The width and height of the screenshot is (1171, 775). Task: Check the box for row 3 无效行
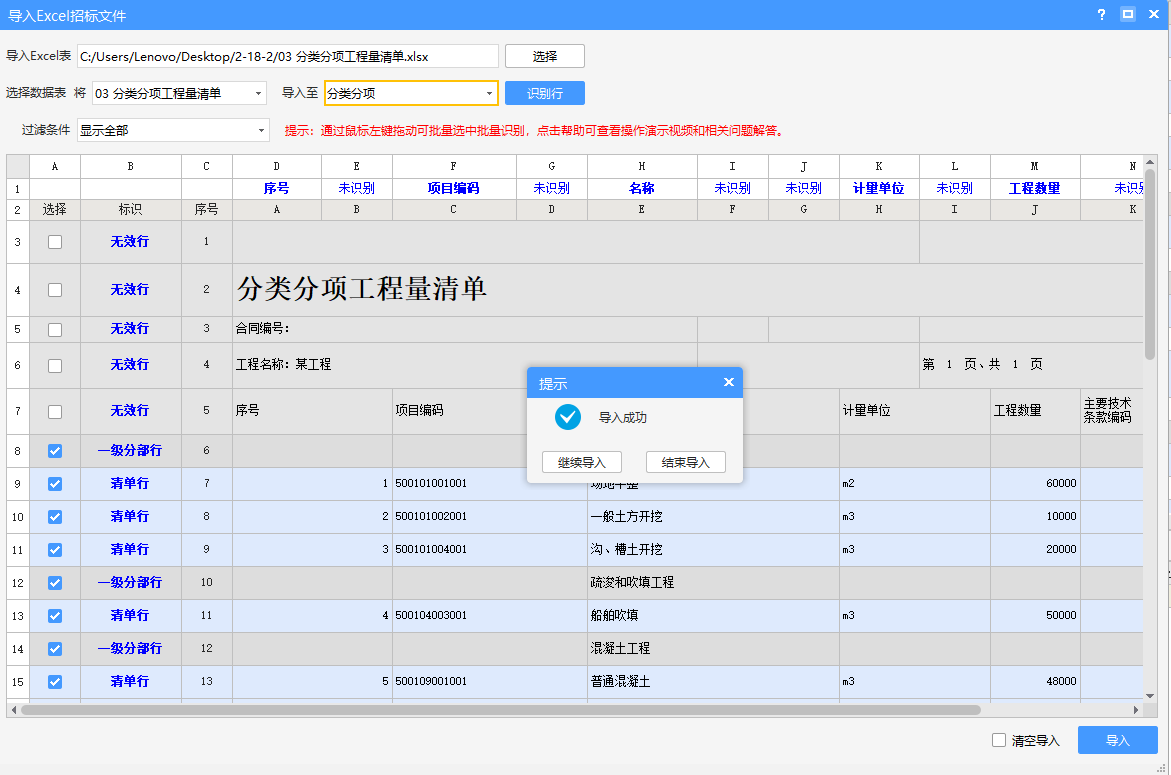point(55,242)
